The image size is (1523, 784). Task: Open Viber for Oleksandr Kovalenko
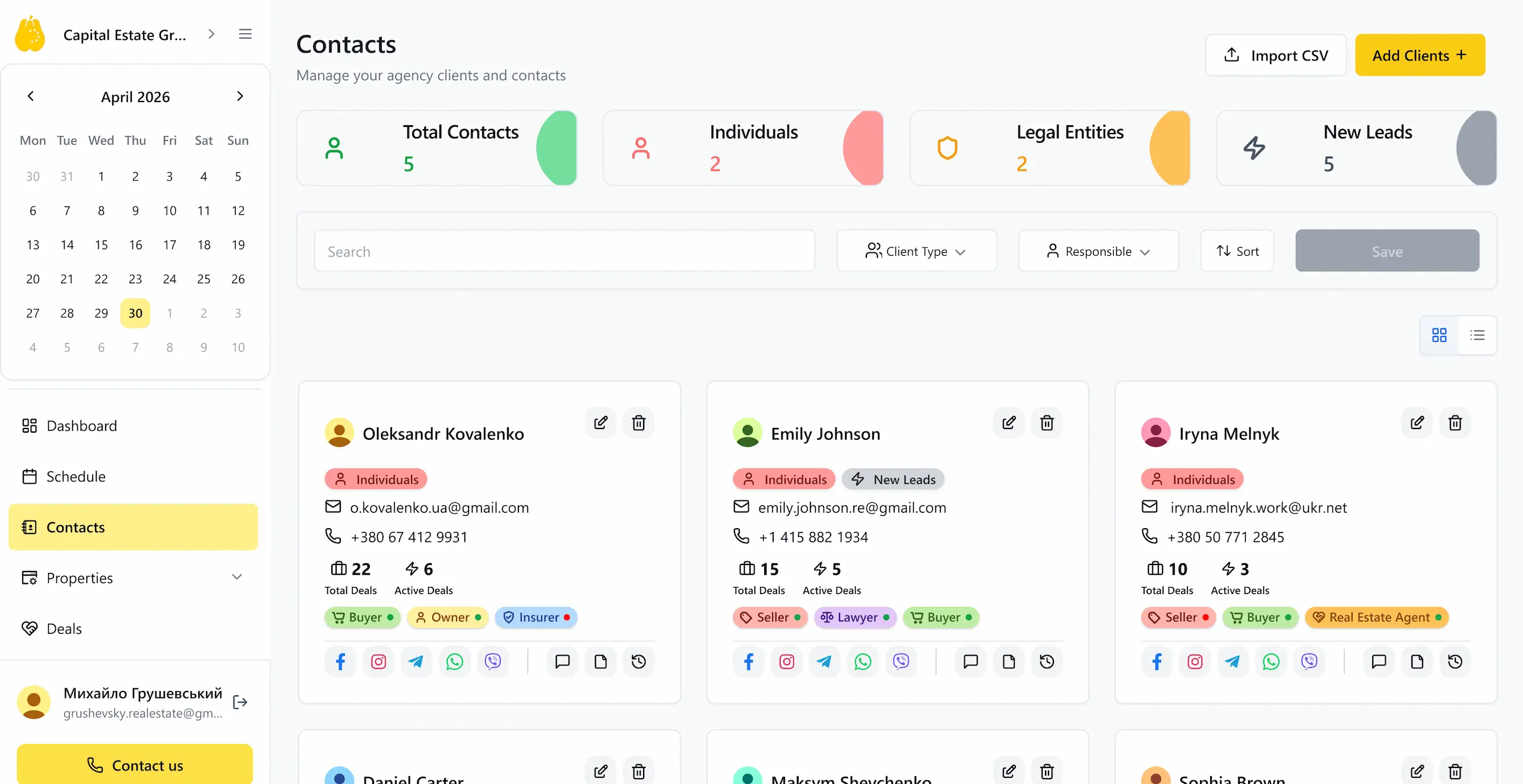pyautogui.click(x=492, y=661)
